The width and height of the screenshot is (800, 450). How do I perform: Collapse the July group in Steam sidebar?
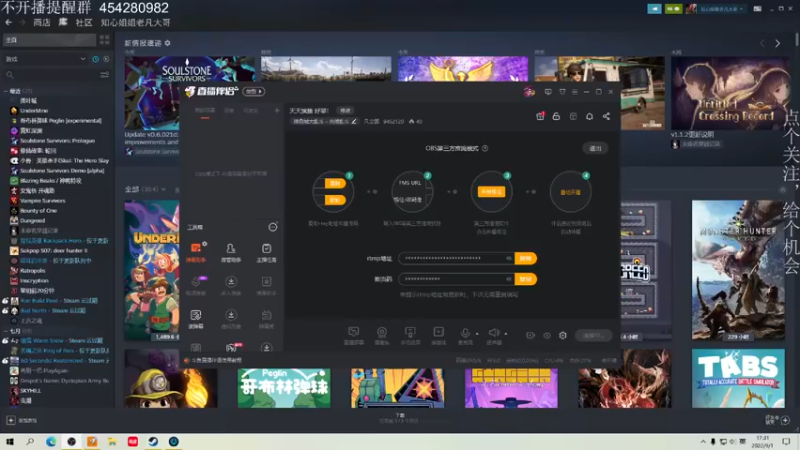click(x=6, y=331)
